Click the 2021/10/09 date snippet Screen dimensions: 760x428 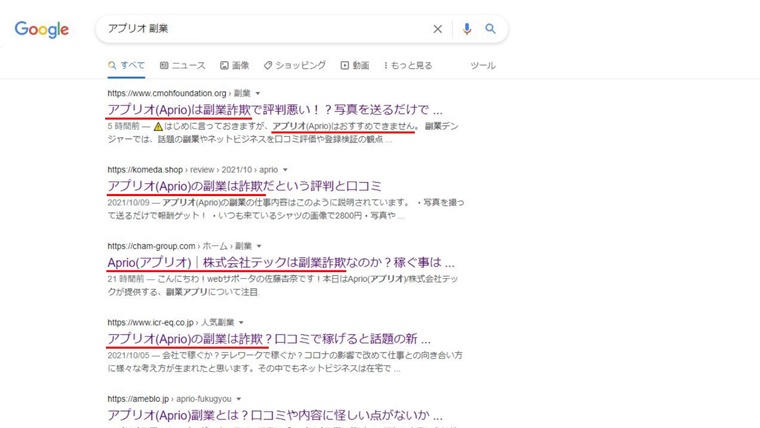(128, 202)
